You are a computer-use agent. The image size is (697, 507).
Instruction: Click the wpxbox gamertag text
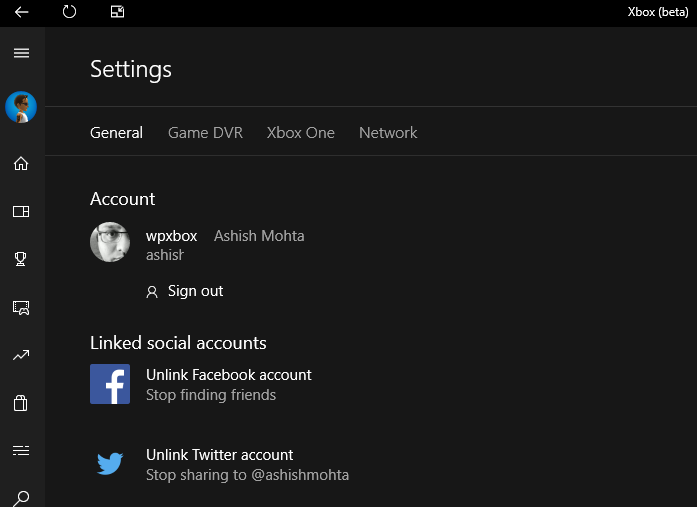point(171,236)
